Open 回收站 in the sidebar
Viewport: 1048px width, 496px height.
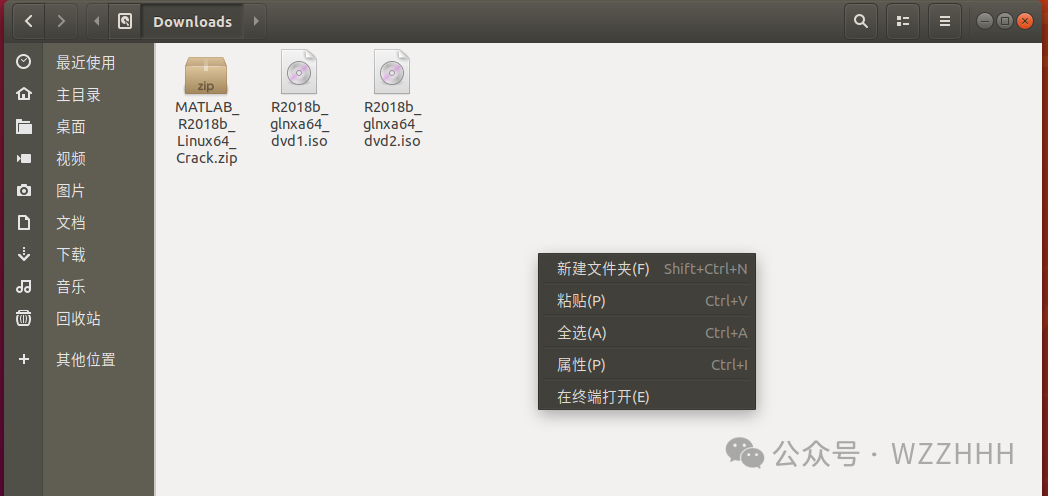pyautogui.click(x=78, y=320)
